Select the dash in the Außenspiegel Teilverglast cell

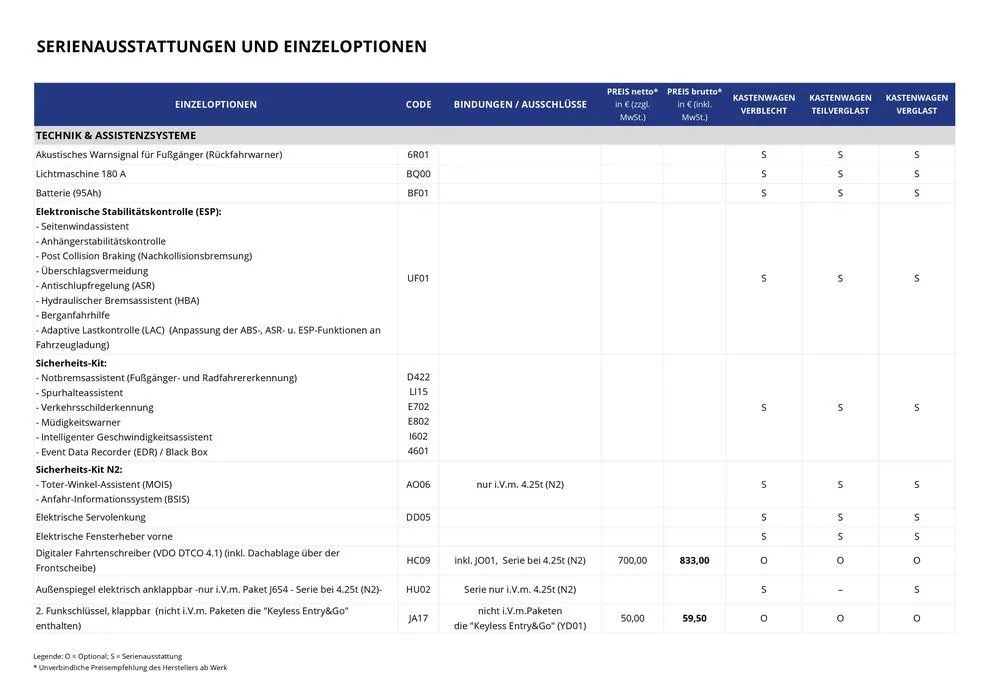(840, 590)
